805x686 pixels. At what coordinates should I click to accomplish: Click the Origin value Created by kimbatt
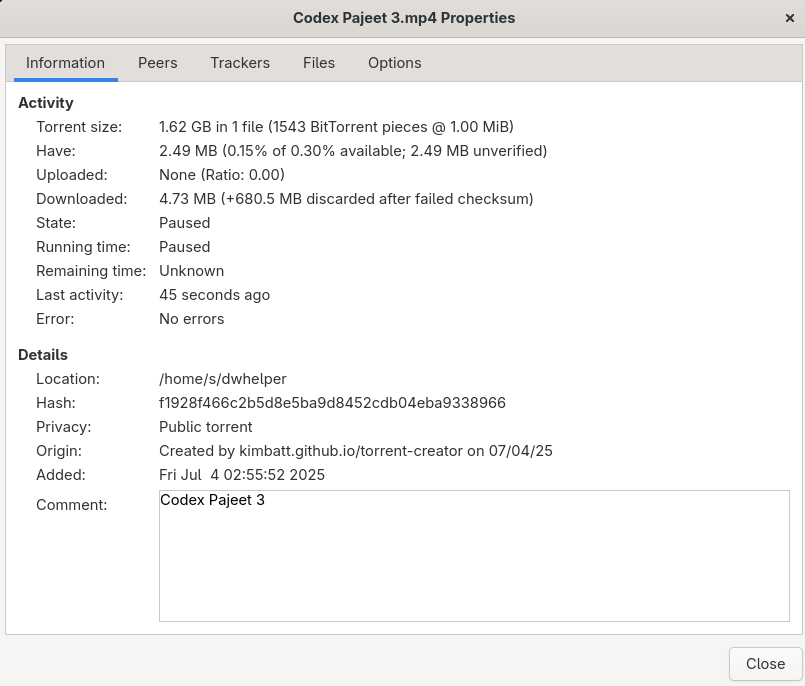[356, 451]
